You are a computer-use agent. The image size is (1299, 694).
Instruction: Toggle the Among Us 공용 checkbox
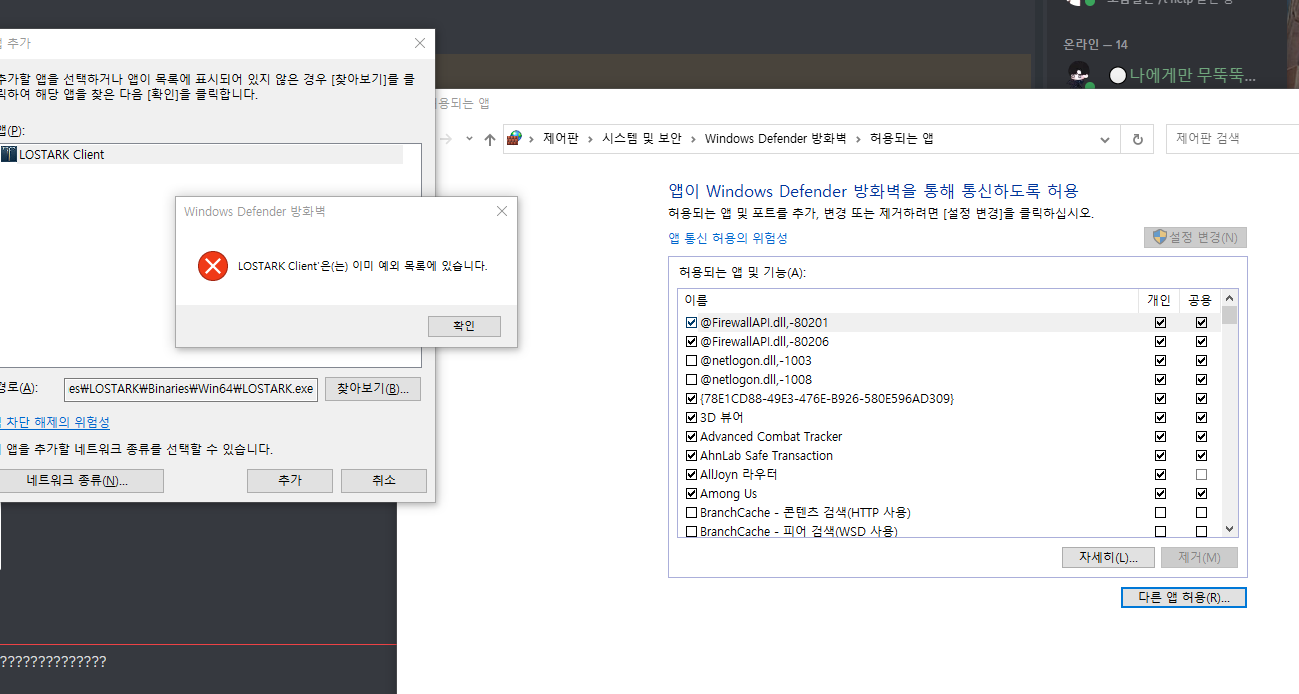pyautogui.click(x=1201, y=494)
